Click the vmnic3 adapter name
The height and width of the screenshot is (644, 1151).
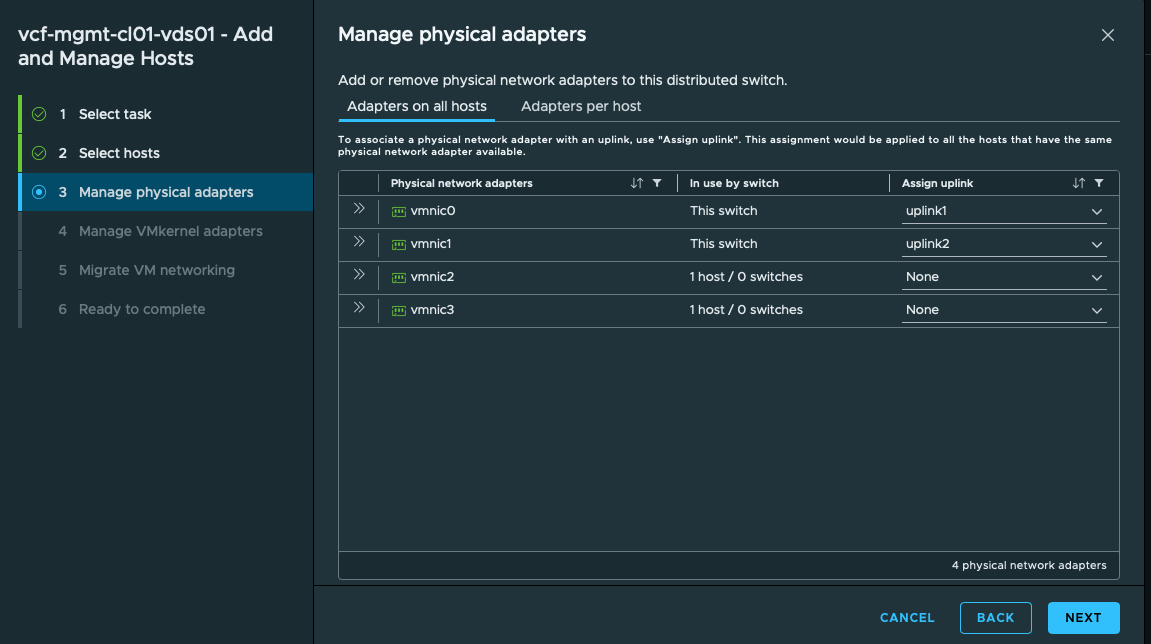coord(432,310)
